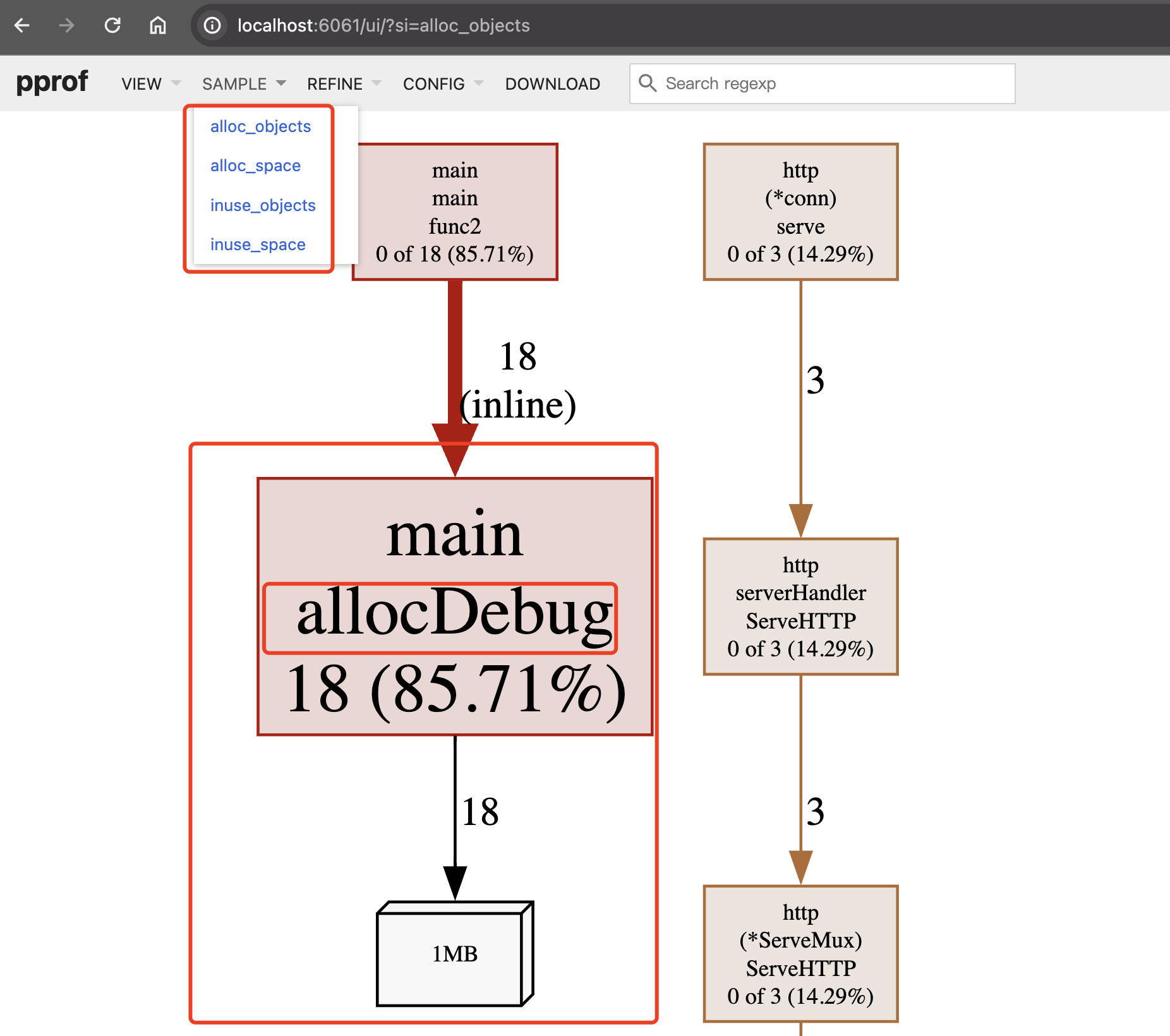The width and height of the screenshot is (1170, 1036).
Task: Switch to alloc_space sample type
Action: 255,166
